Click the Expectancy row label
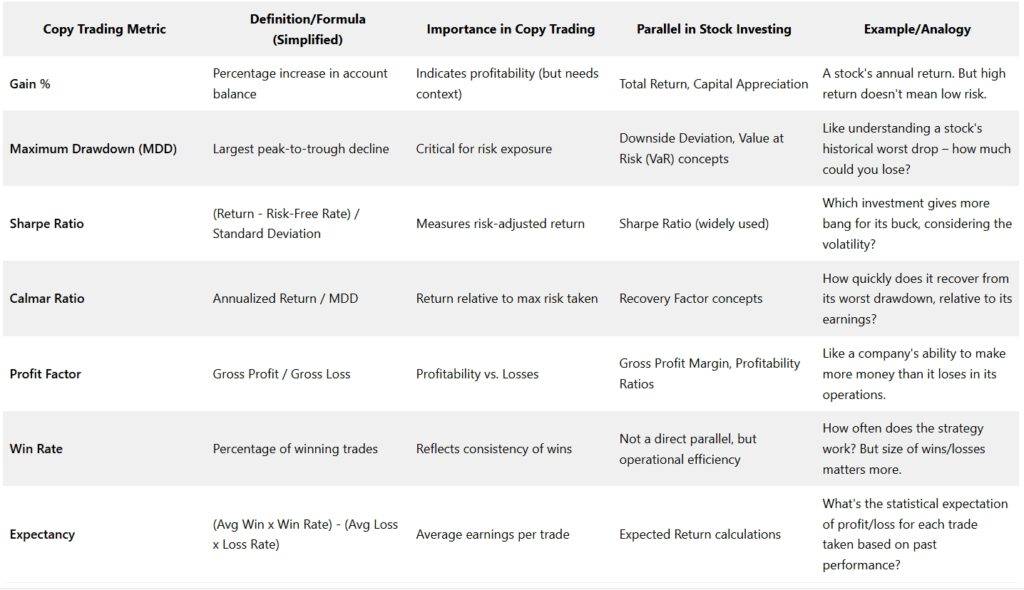The image size is (1024, 590). (41, 534)
